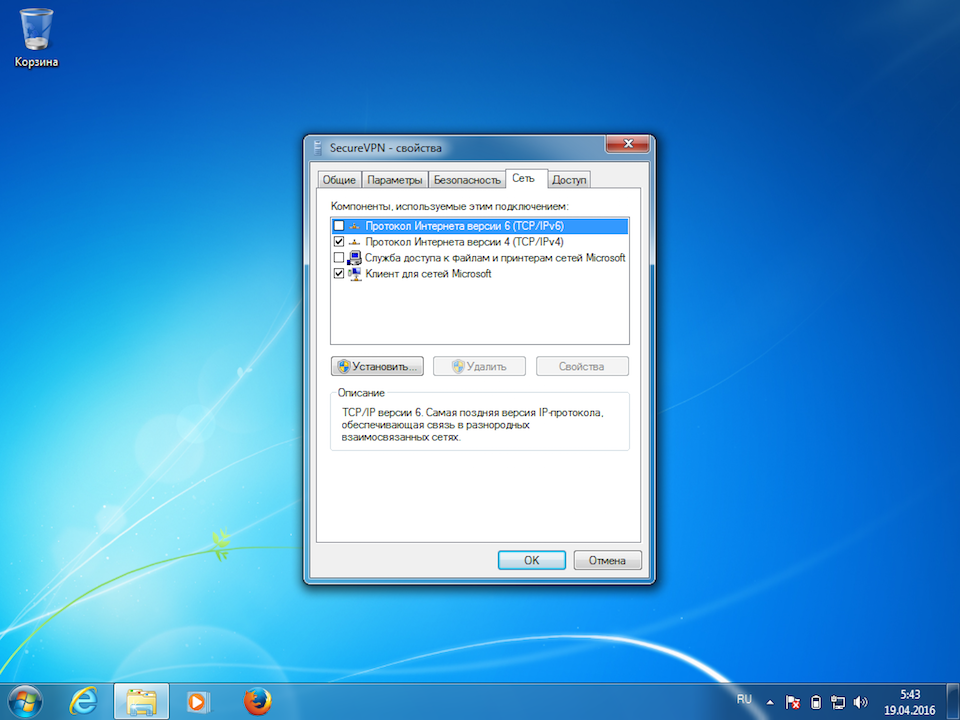
Task: Switch to the Доступ tab
Action: (569, 180)
